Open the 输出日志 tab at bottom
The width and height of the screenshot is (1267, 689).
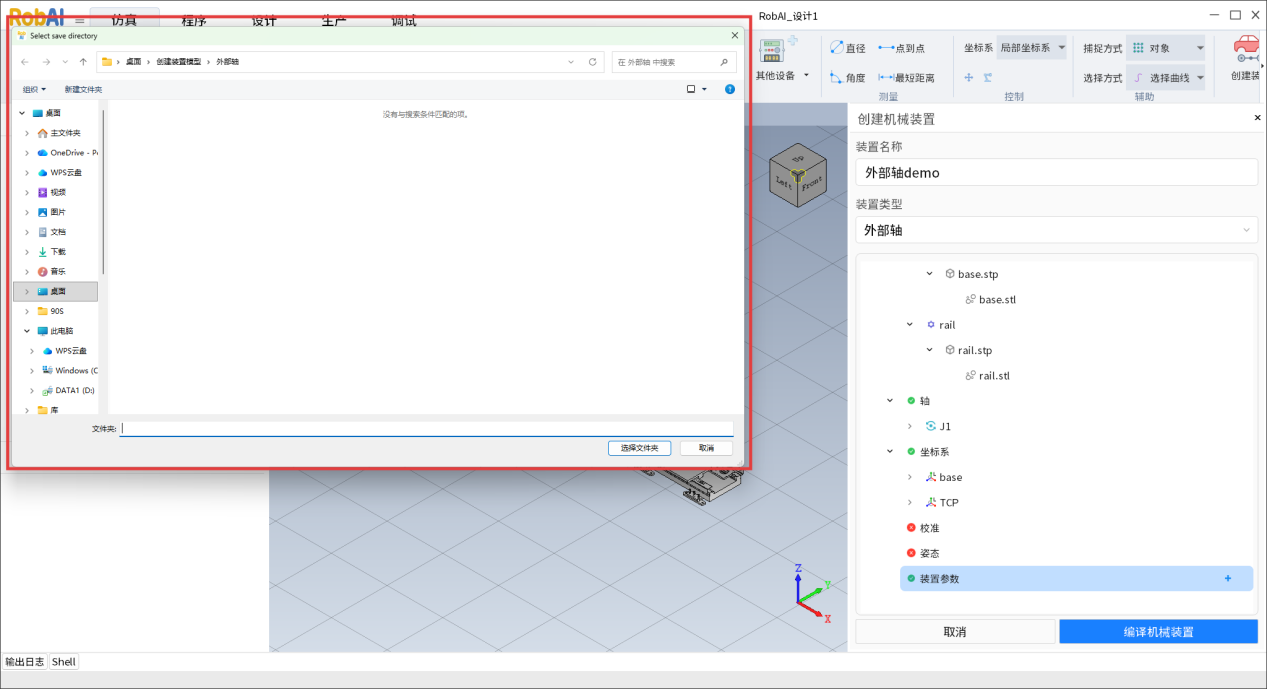[25, 662]
